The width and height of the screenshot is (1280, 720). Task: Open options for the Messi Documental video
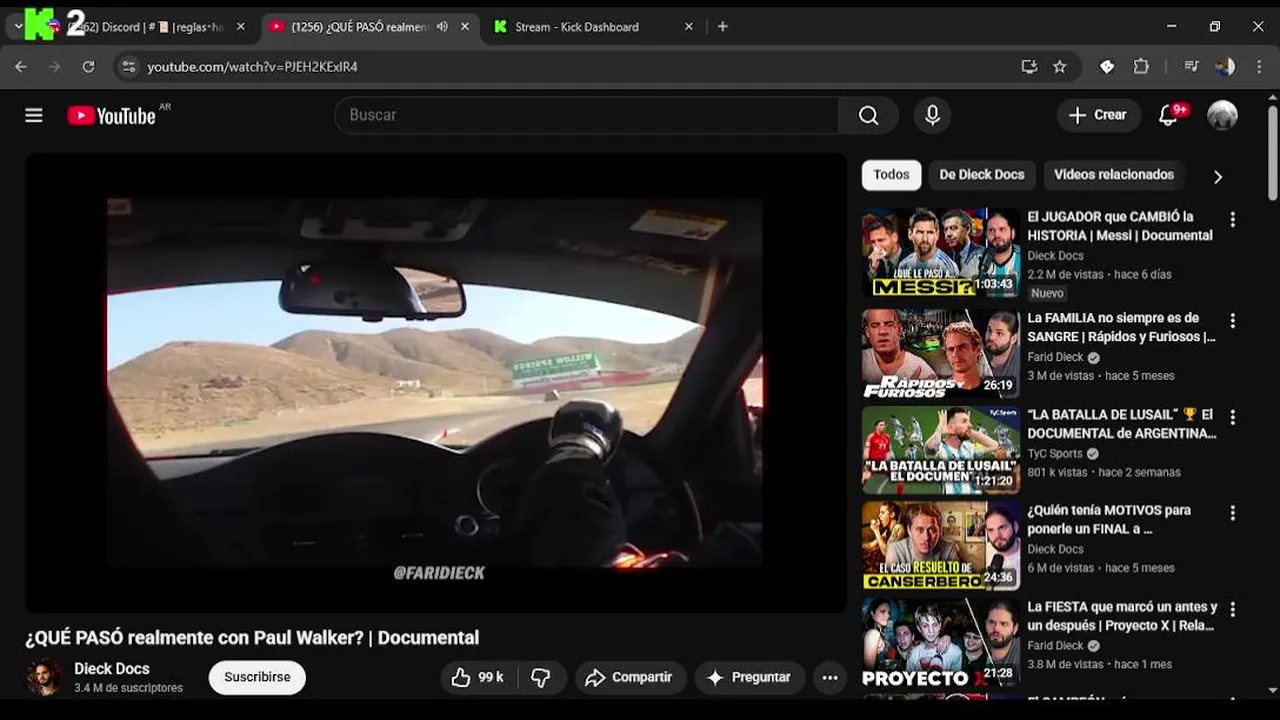1232,219
